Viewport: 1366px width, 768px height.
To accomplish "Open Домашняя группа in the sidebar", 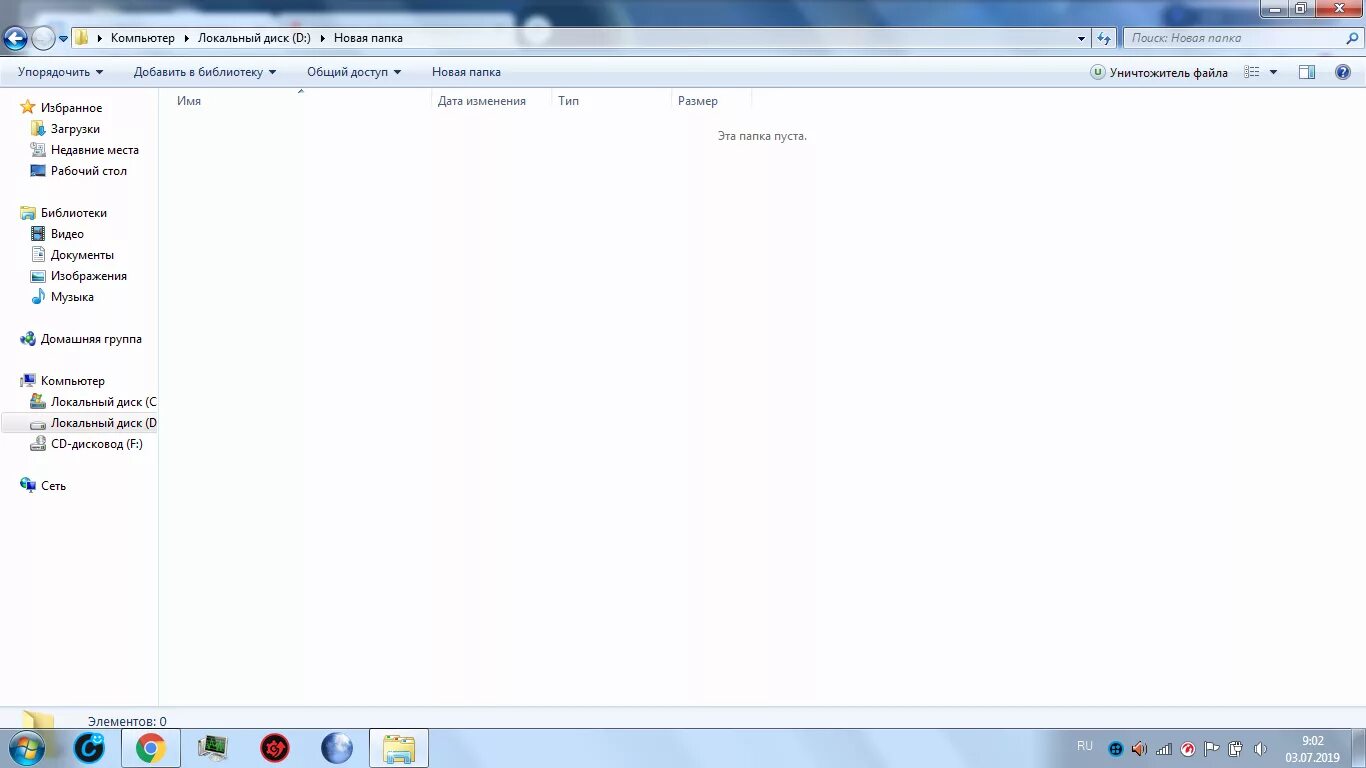I will (x=91, y=339).
